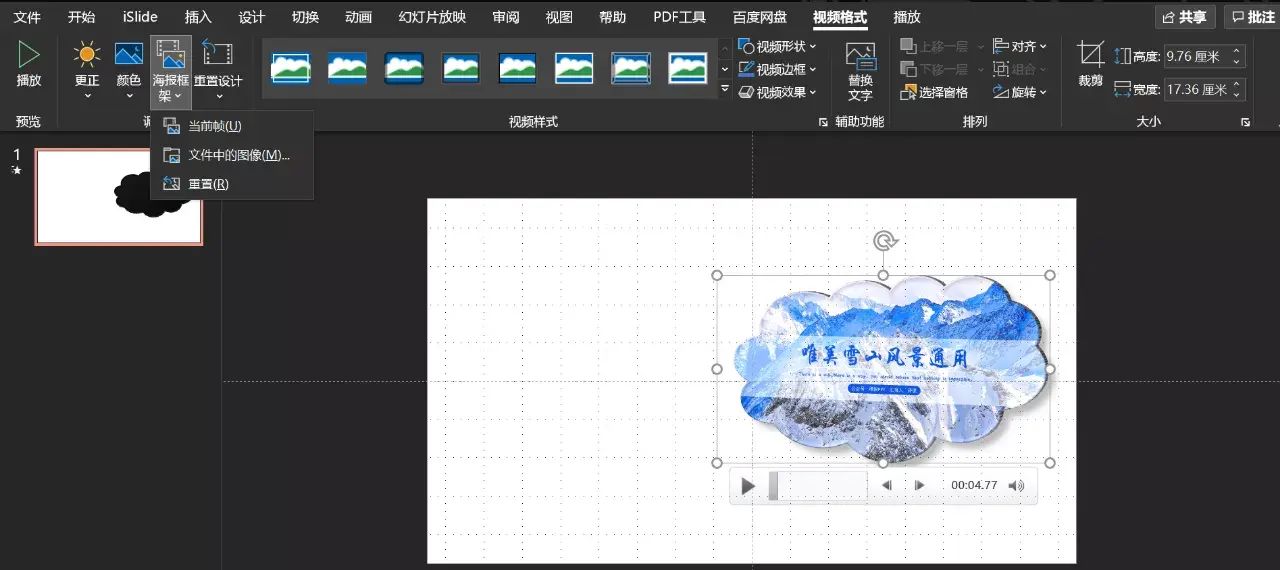Open the 选择窗格 selection pane
The width and height of the screenshot is (1280, 570).
934,93
